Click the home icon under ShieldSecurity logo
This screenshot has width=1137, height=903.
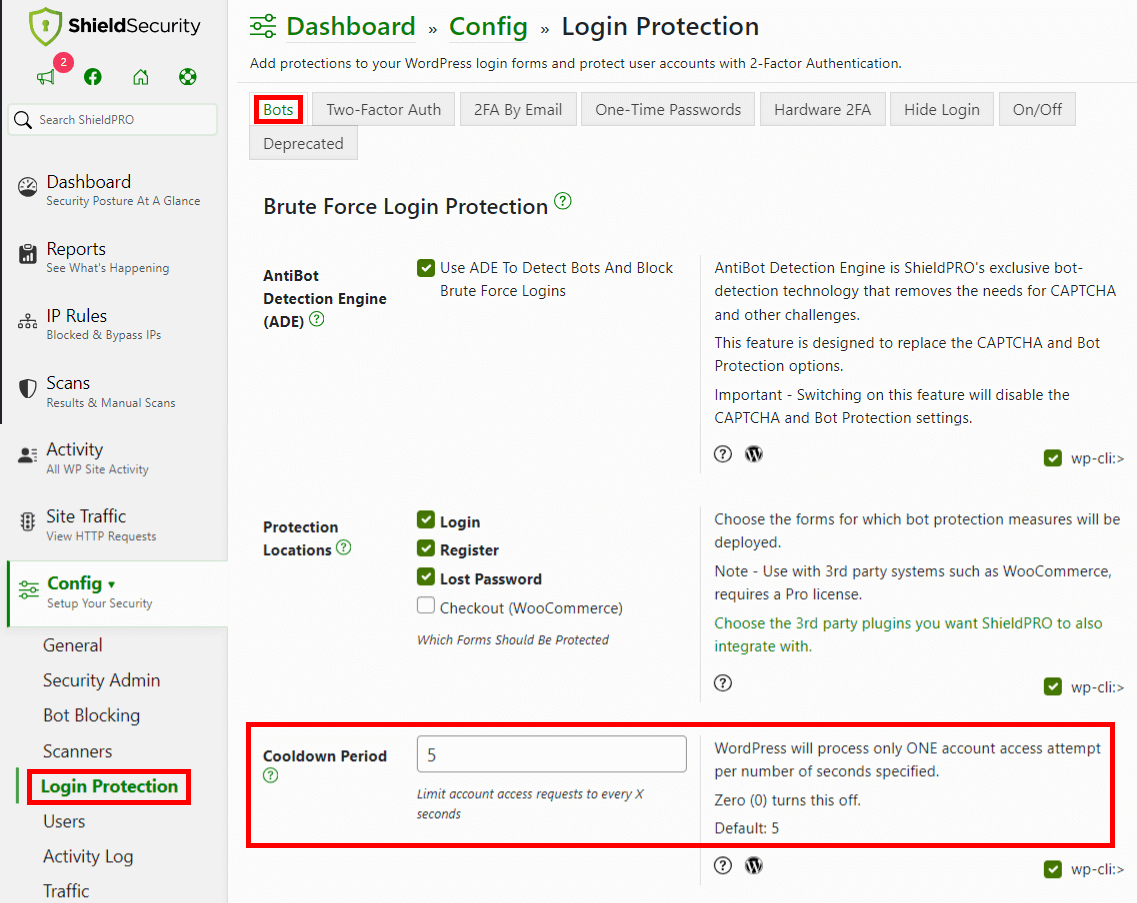point(140,77)
